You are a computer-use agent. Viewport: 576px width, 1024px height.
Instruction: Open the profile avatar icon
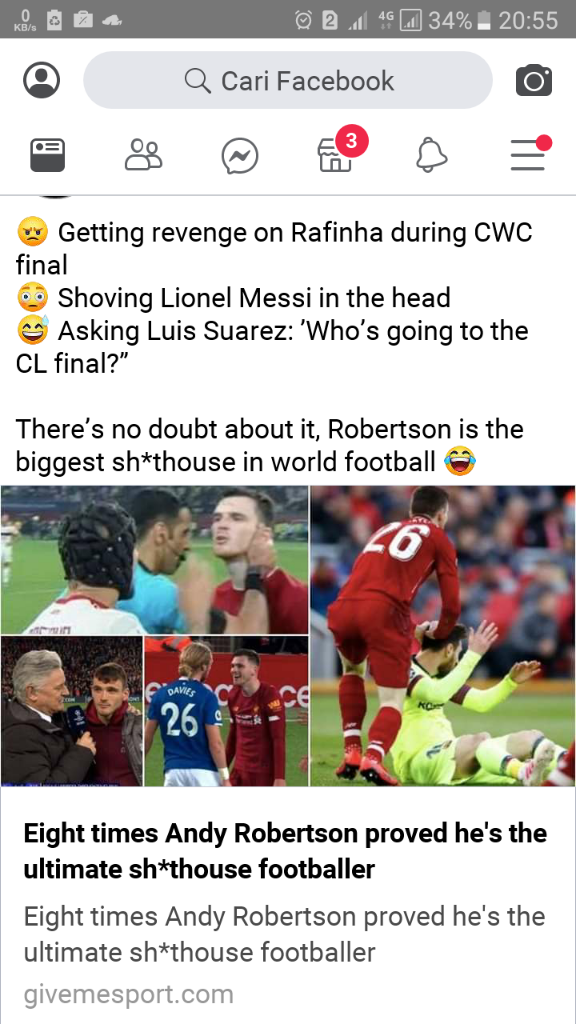pos(42,80)
